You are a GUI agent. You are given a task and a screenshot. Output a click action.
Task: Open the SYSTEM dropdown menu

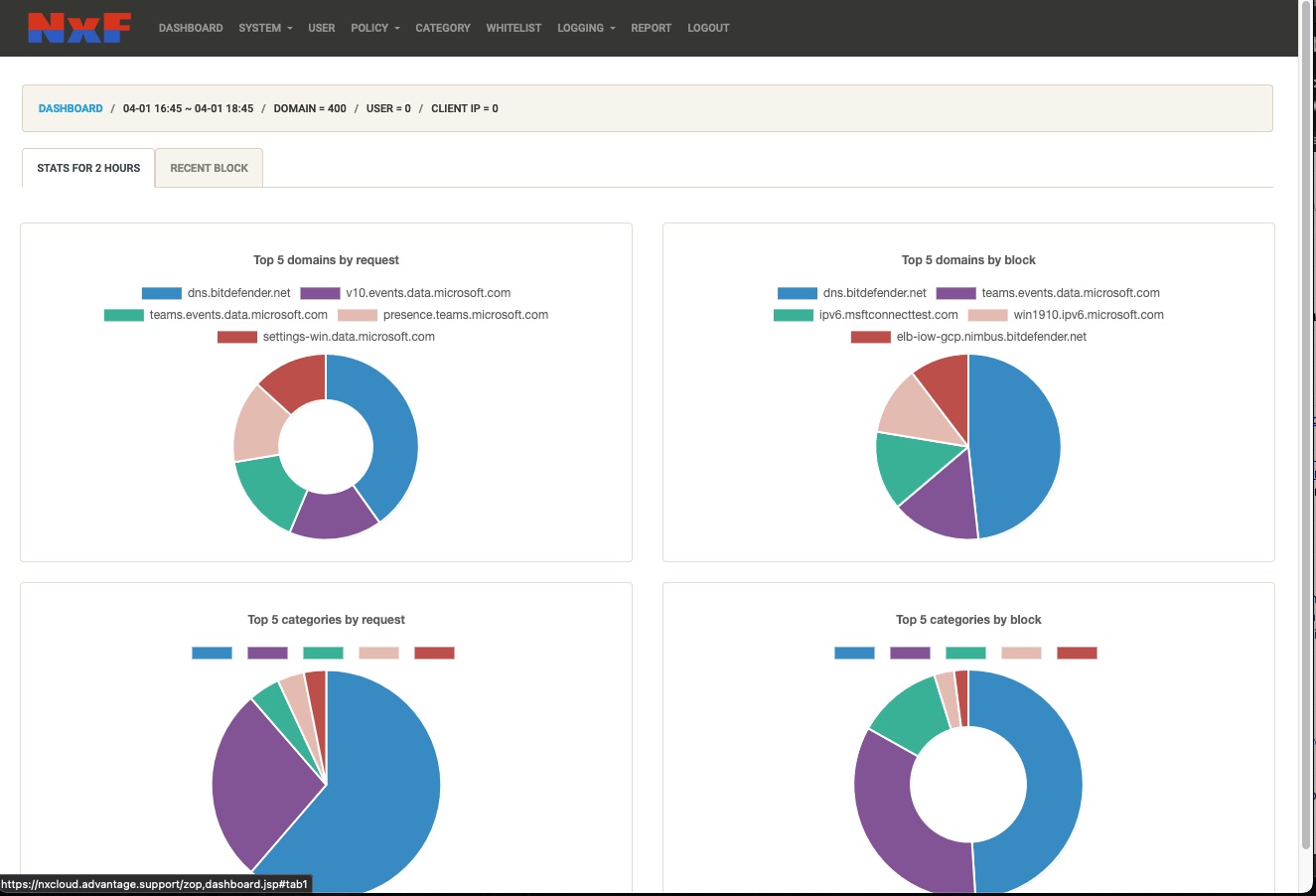pos(259,28)
